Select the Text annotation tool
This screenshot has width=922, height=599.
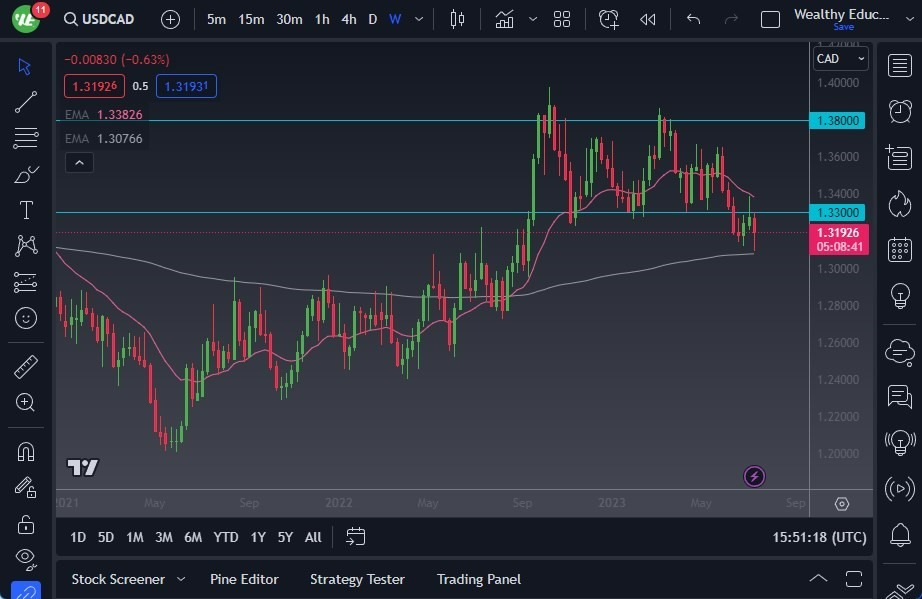(25, 210)
